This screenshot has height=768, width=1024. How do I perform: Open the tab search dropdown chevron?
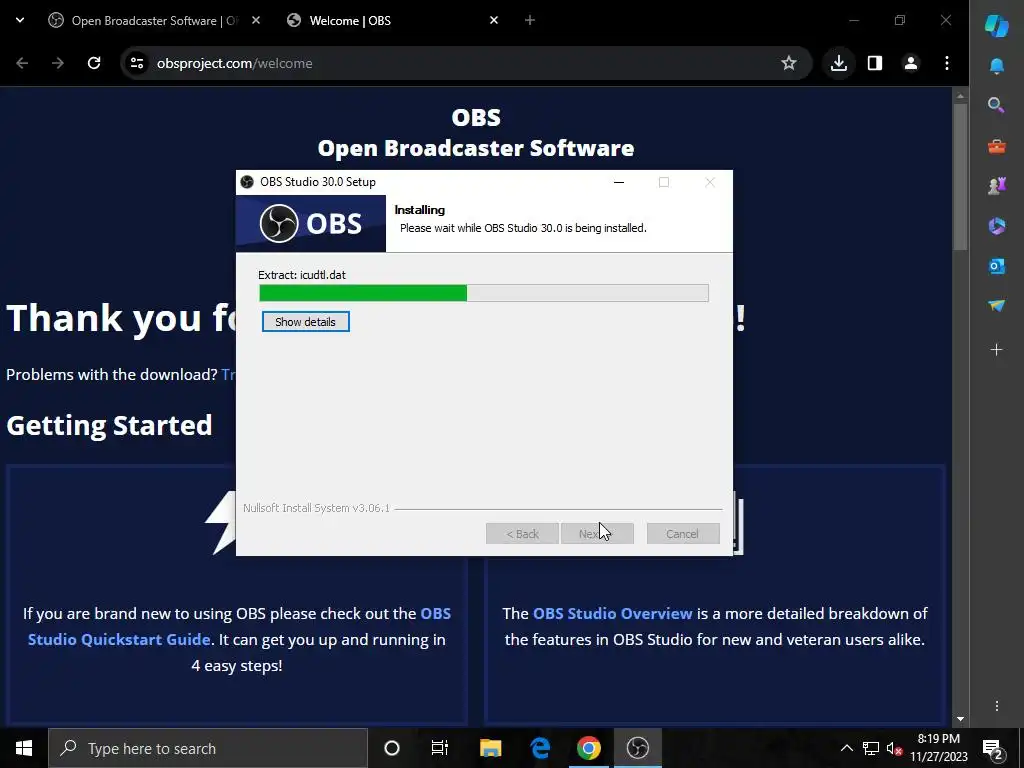[x=20, y=20]
